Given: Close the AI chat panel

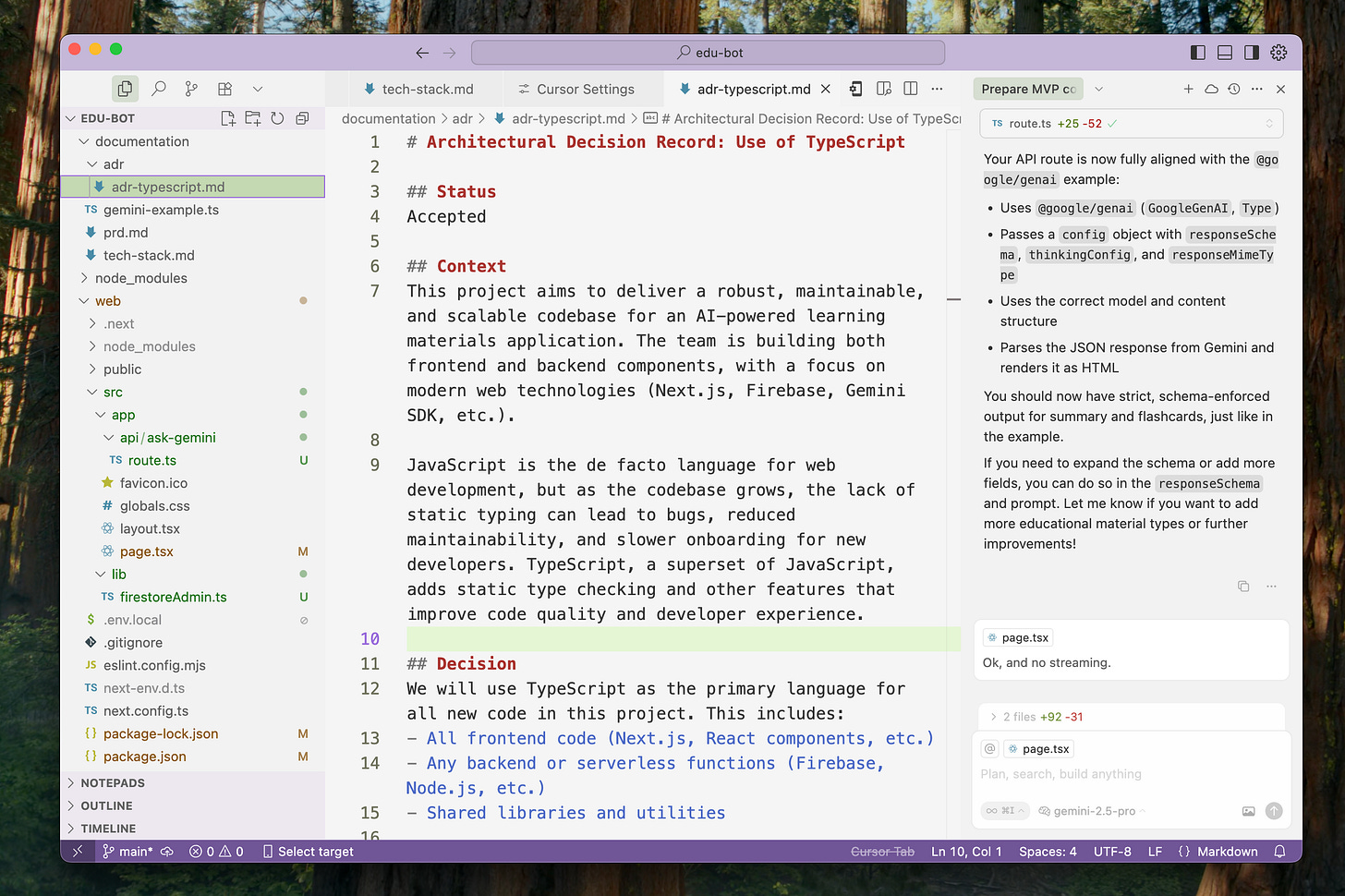Looking at the screenshot, I should (1280, 89).
